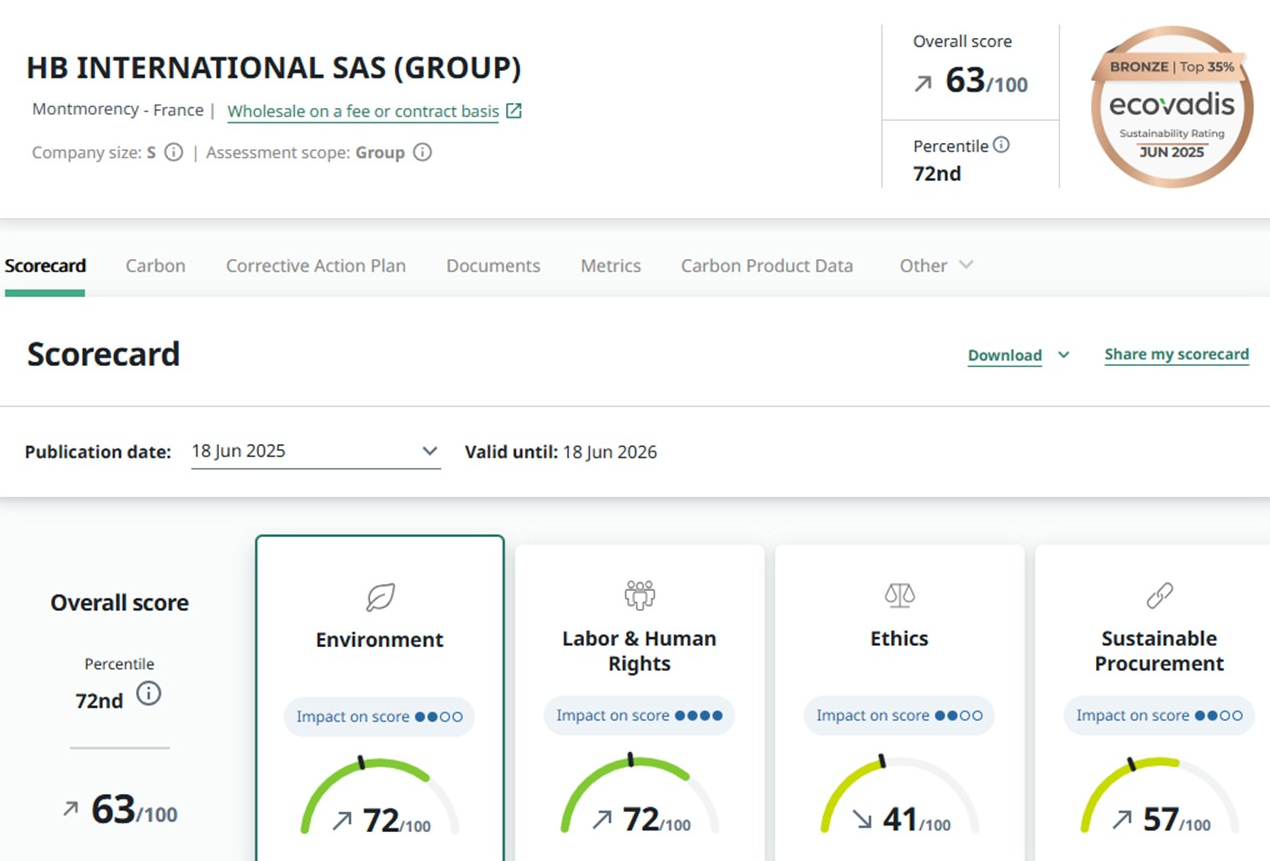Click Labor & Human Rights Impact on score pill
This screenshot has width=1270, height=861.
click(639, 716)
